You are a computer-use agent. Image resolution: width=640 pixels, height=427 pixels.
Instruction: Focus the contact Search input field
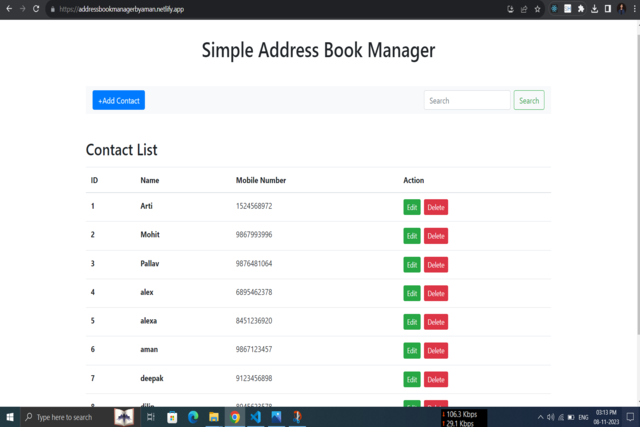pyautogui.click(x=467, y=100)
